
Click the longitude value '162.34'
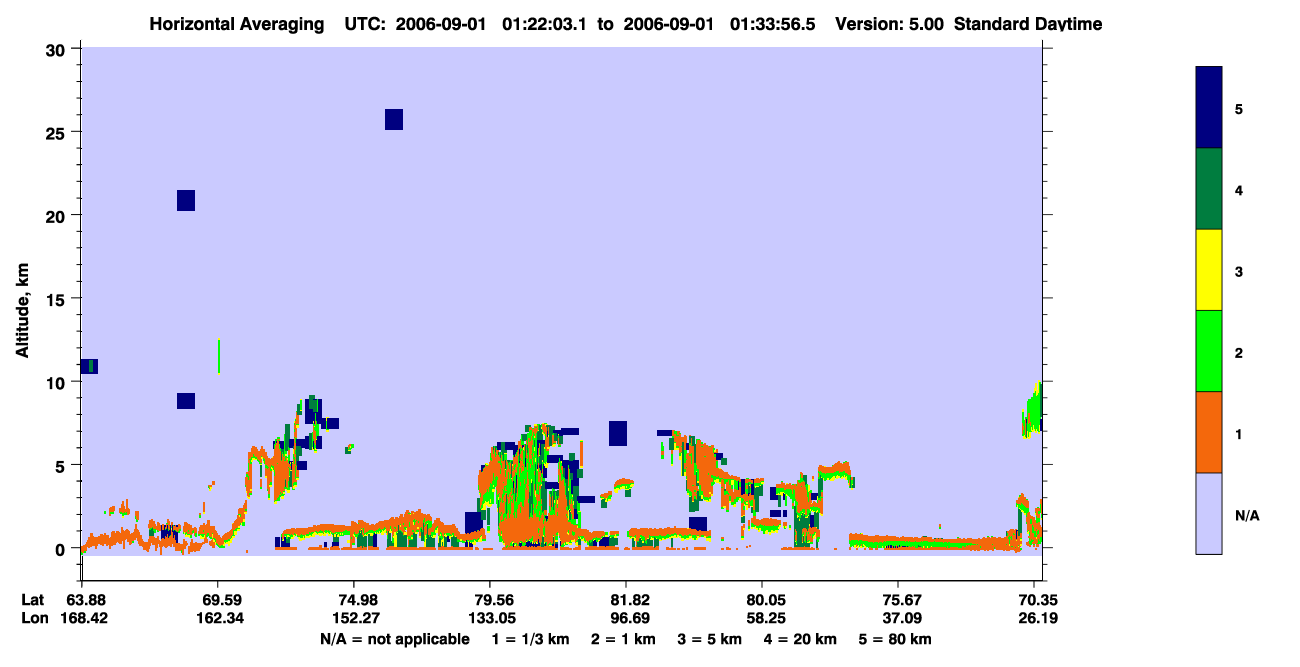218,618
